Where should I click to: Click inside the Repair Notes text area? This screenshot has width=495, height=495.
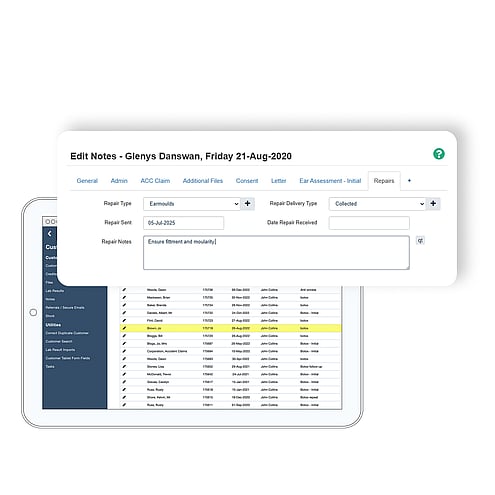point(276,253)
